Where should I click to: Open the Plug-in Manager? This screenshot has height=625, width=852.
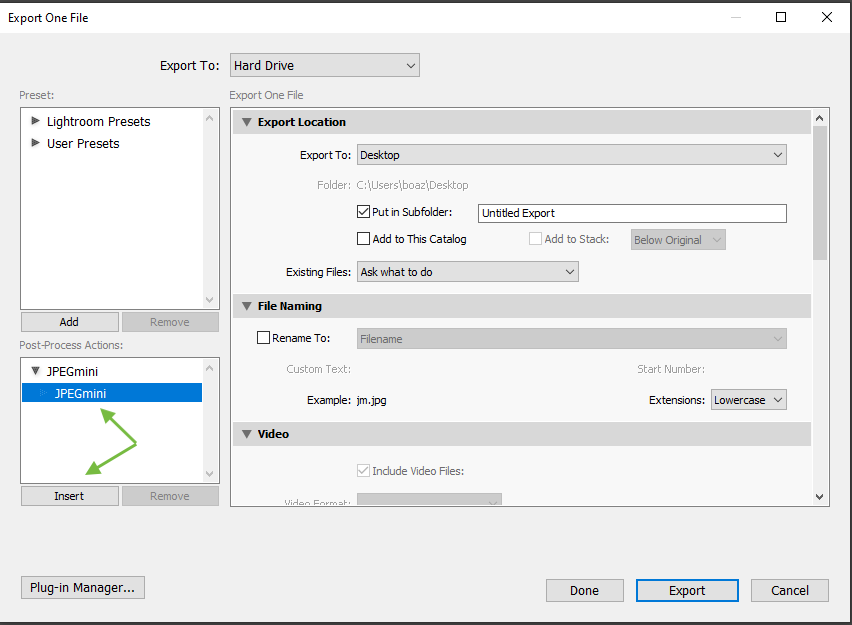[83, 588]
